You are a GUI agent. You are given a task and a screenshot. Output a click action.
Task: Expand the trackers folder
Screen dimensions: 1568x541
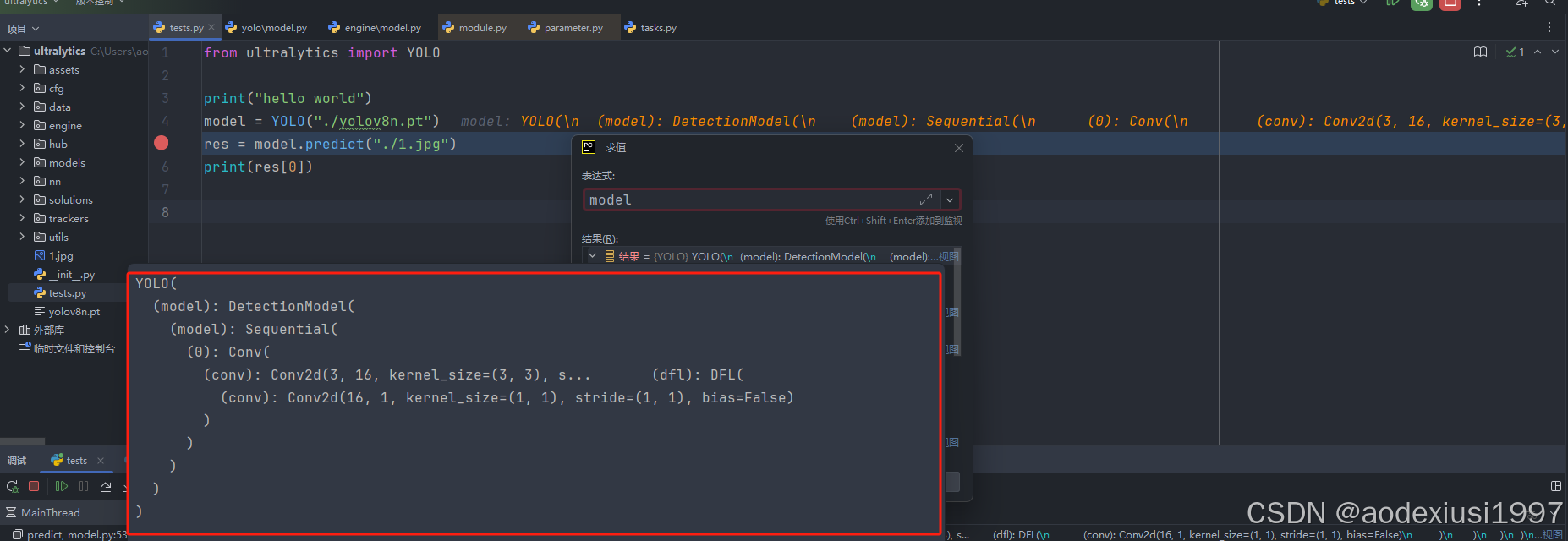click(x=22, y=218)
